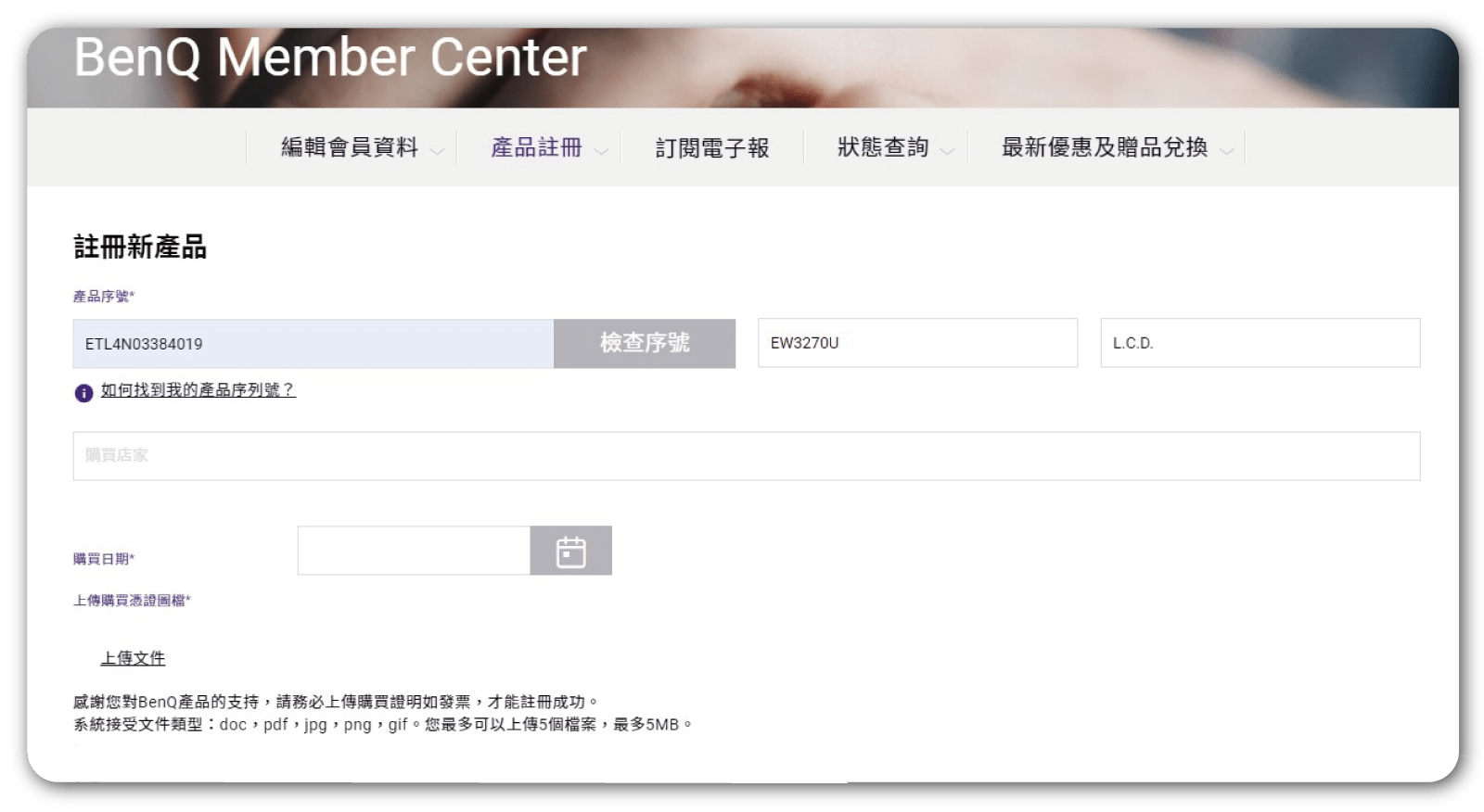Image resolution: width=1484 pixels, height=812 pixels.
Task: Select the 產品註冊 navigation item
Action: point(536,147)
